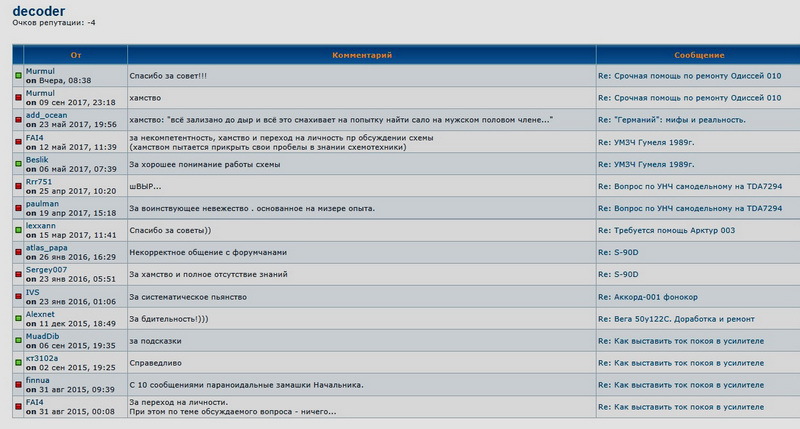Open Одиссей 010 post link in Спасибо за совет row
The width and height of the screenshot is (800, 429).
(x=689, y=75)
